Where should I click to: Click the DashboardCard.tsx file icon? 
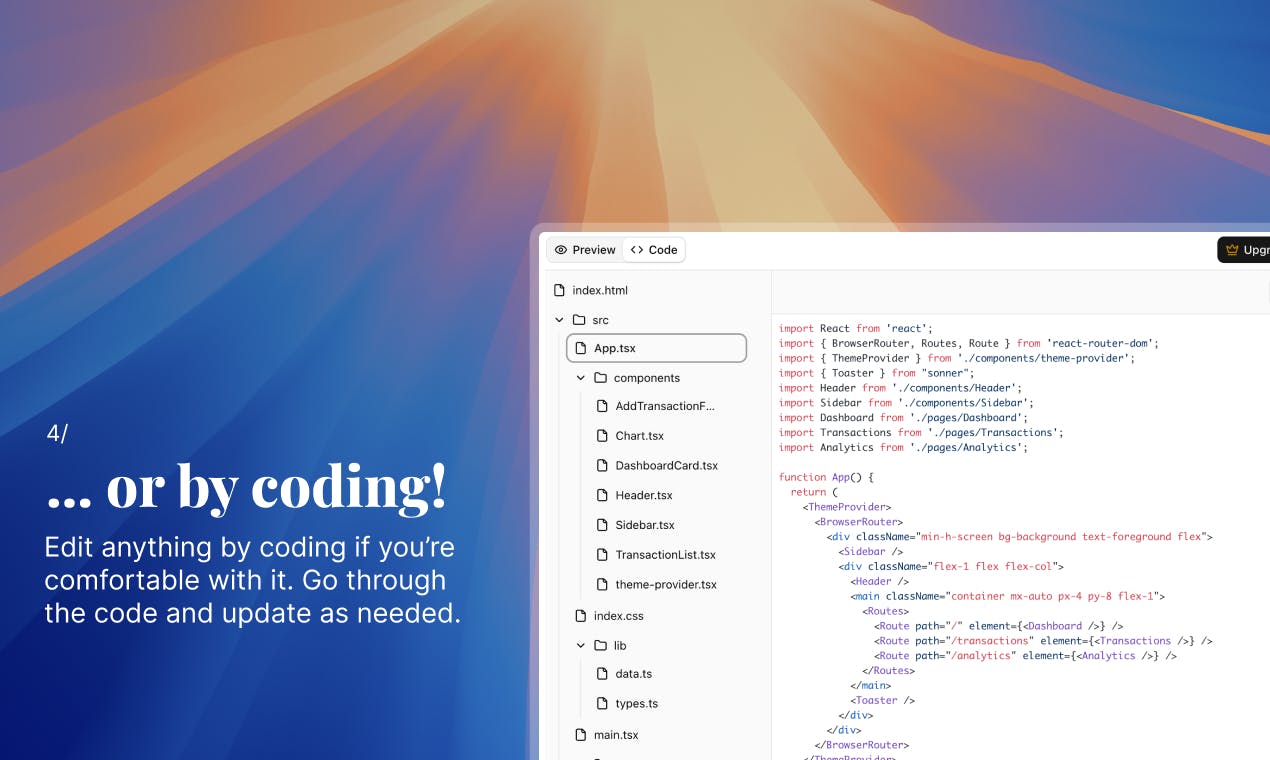tap(602, 466)
